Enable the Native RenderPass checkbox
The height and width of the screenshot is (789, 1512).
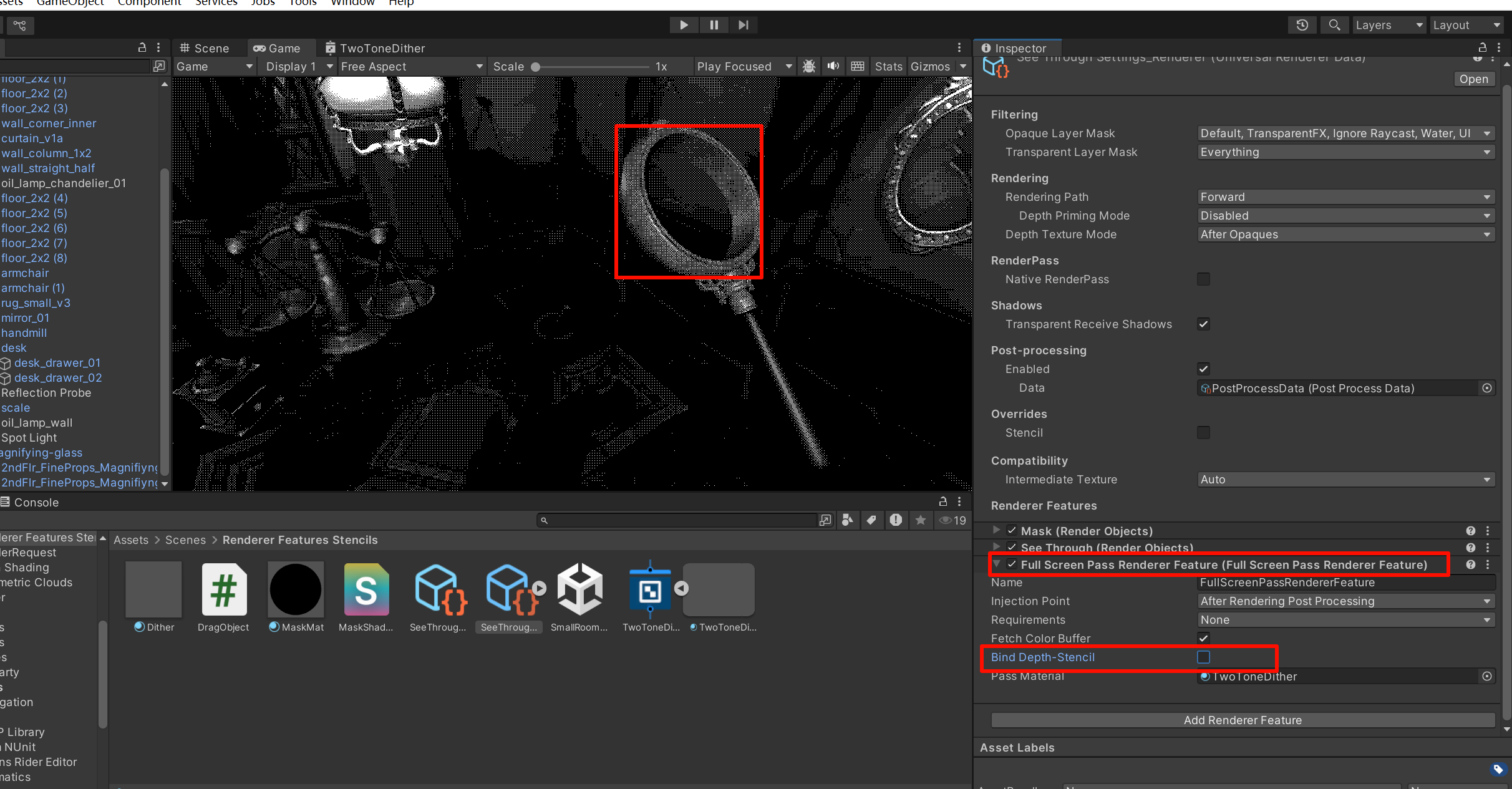point(1203,279)
